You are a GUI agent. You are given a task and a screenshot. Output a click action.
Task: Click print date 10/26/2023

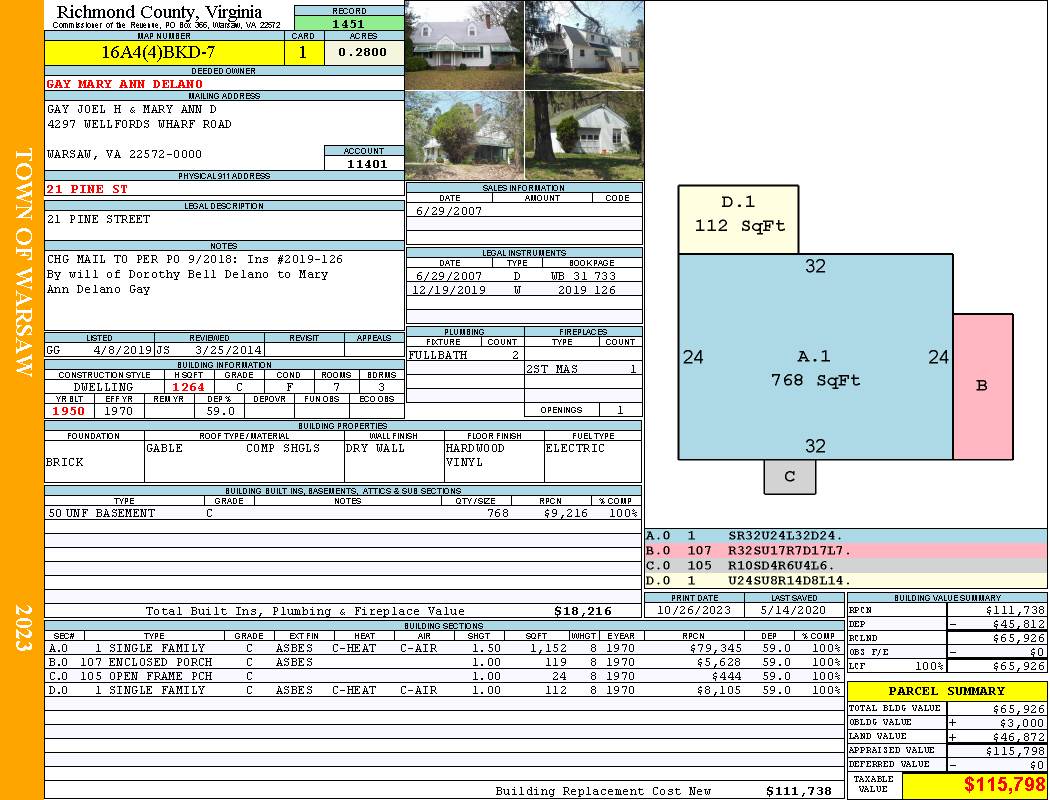694,610
